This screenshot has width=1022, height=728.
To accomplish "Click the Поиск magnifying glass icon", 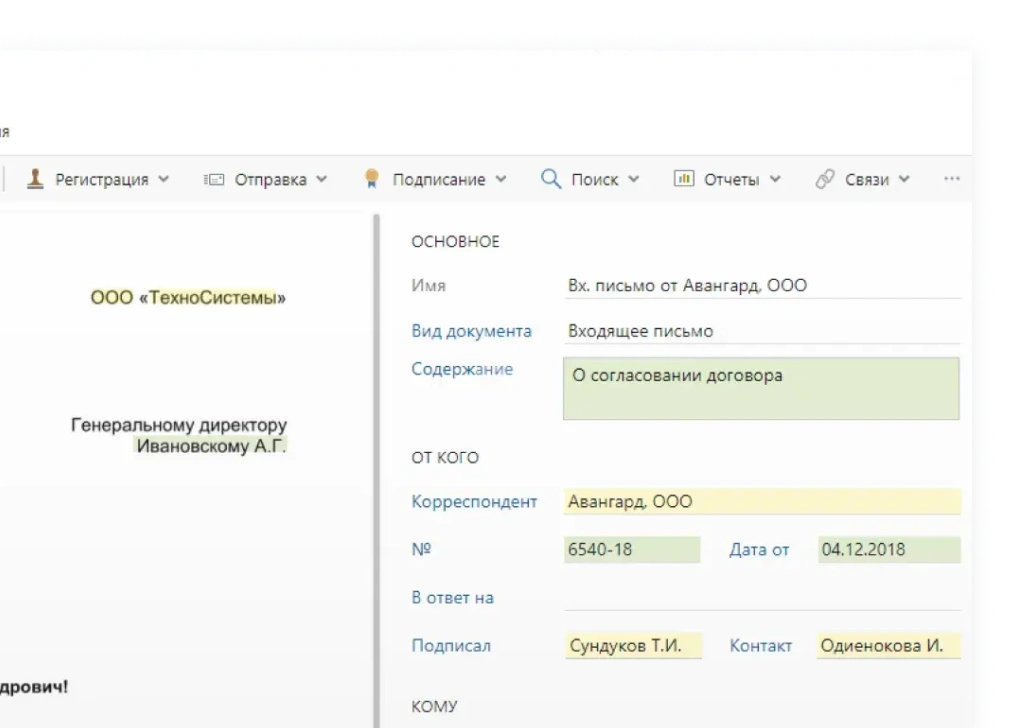I will (551, 179).
